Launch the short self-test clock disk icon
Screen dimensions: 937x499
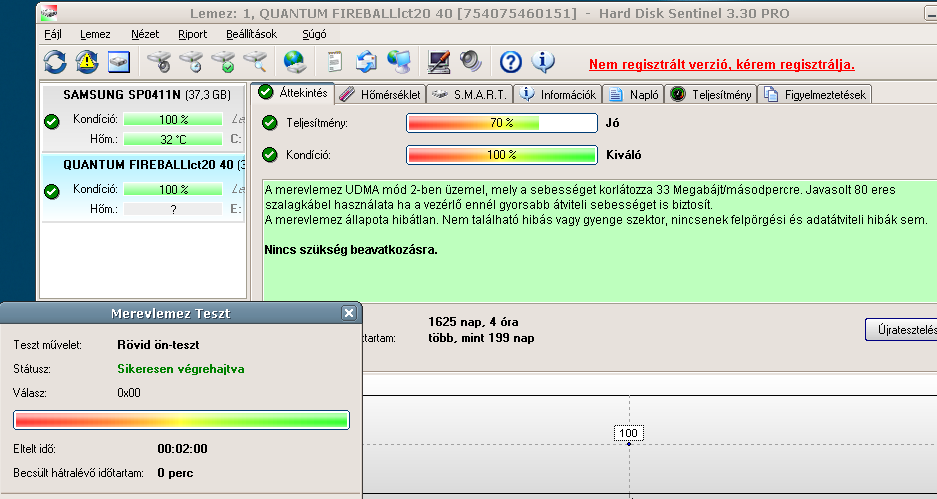tap(191, 62)
